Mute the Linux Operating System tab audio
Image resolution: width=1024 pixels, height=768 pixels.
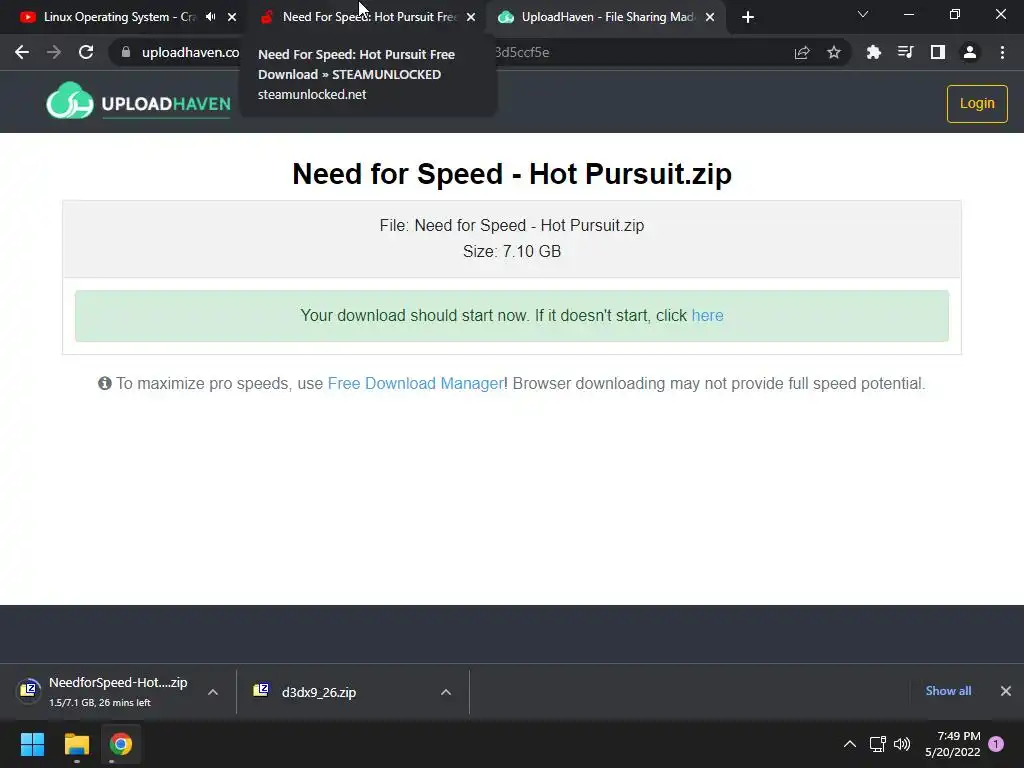click(210, 17)
